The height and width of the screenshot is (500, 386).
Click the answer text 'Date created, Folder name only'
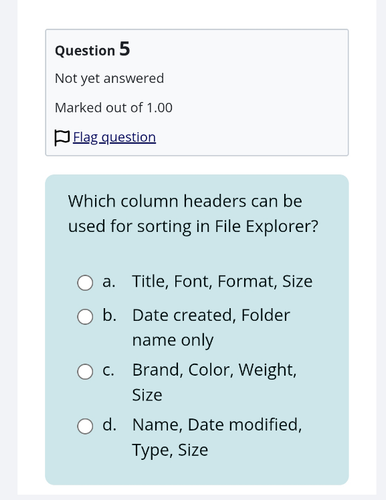211,328
